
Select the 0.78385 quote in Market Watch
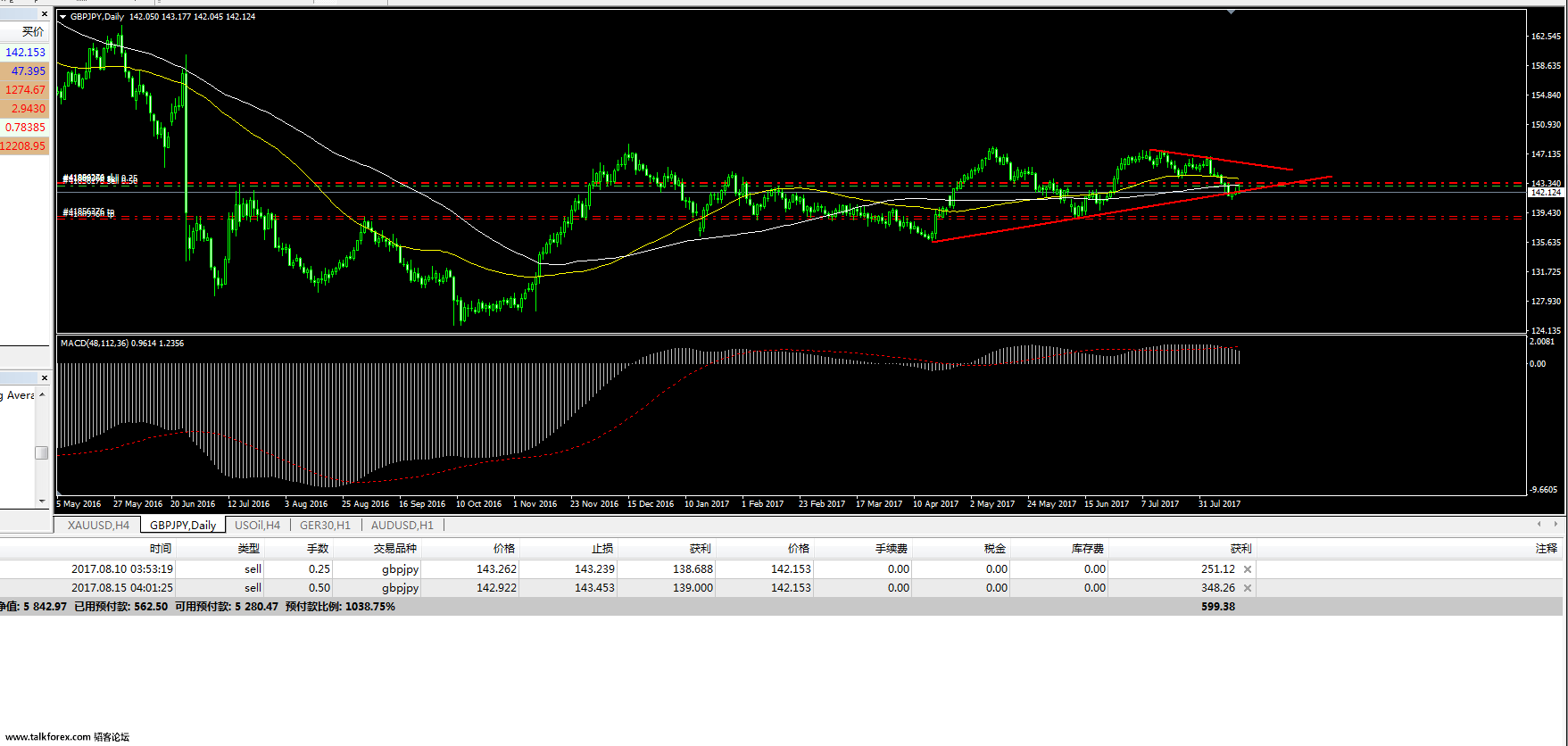25,128
